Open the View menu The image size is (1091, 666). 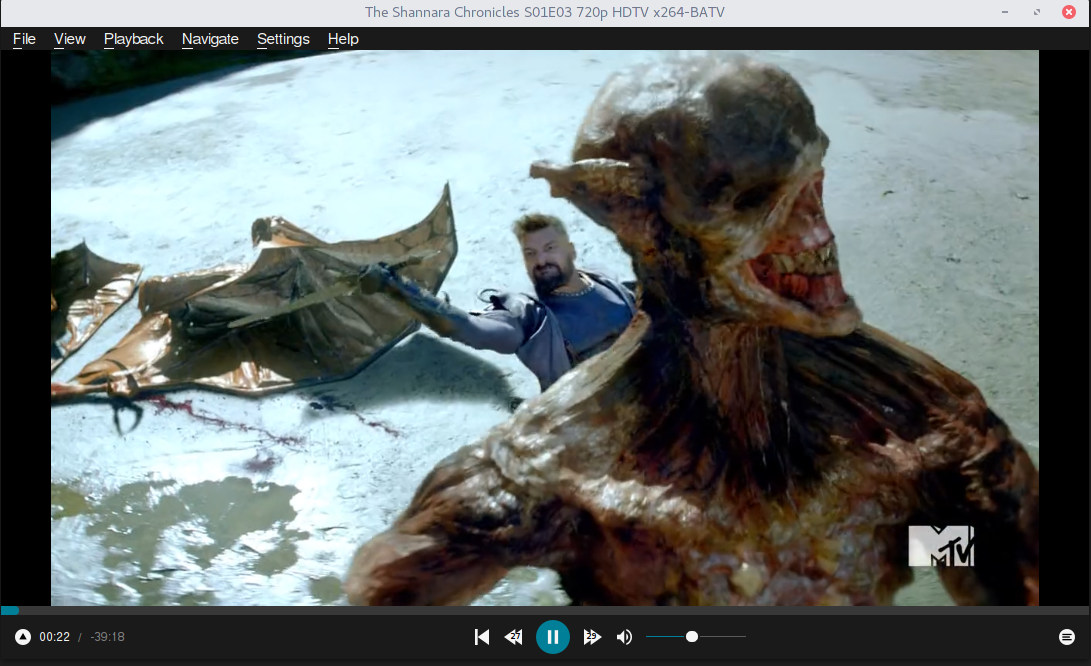[x=70, y=39]
